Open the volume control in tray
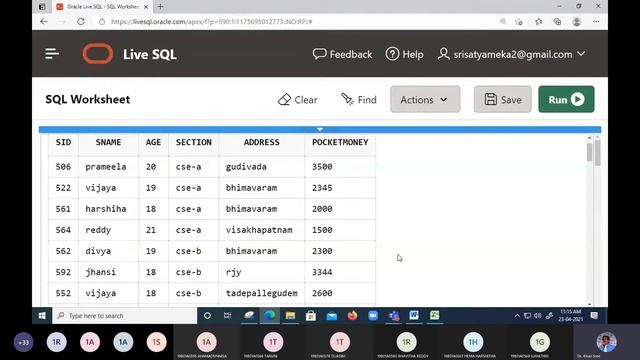 click(x=538, y=316)
